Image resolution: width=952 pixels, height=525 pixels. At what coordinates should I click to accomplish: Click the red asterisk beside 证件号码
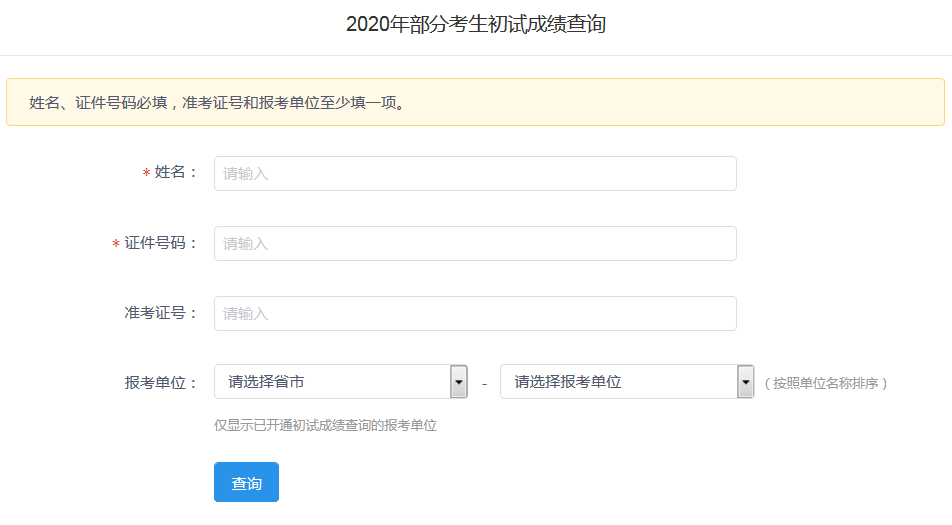(x=116, y=244)
